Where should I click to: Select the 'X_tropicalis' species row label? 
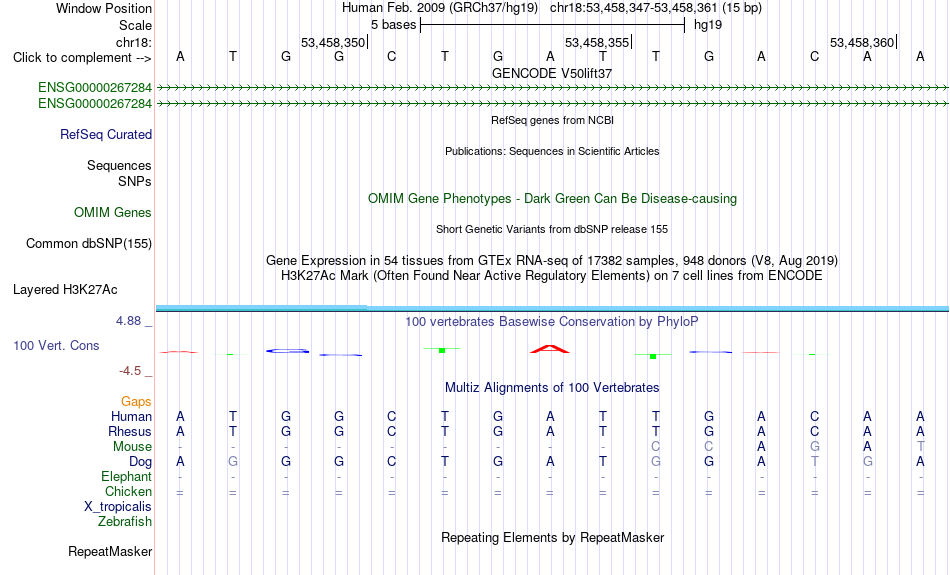(x=118, y=507)
